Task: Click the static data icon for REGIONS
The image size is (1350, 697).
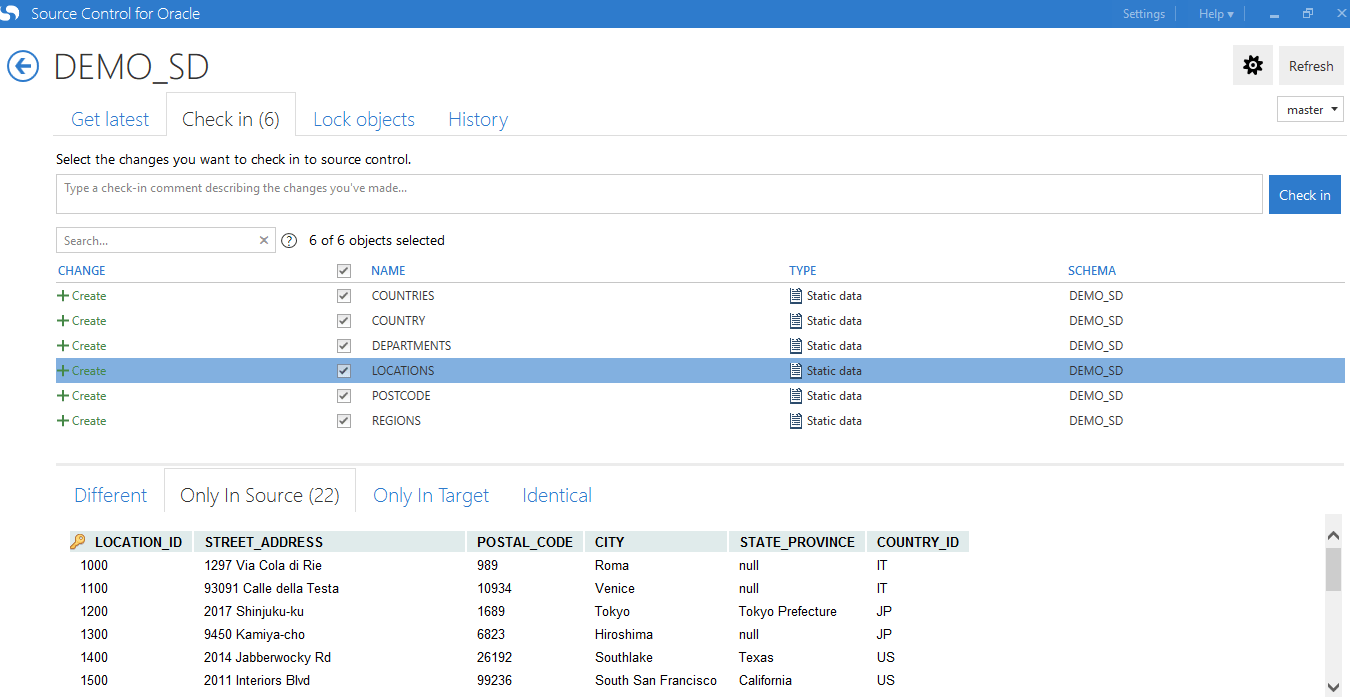Action: [x=796, y=421]
